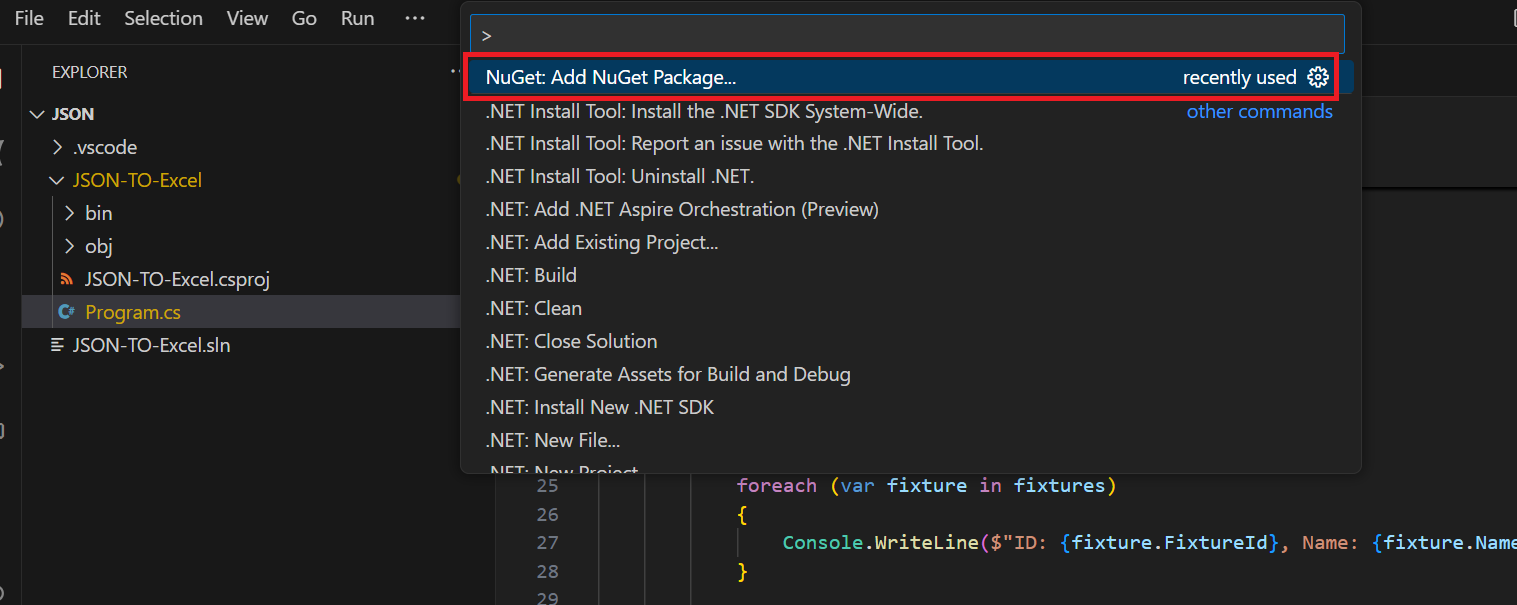Click the foreach keyword on line 25

coord(777,486)
